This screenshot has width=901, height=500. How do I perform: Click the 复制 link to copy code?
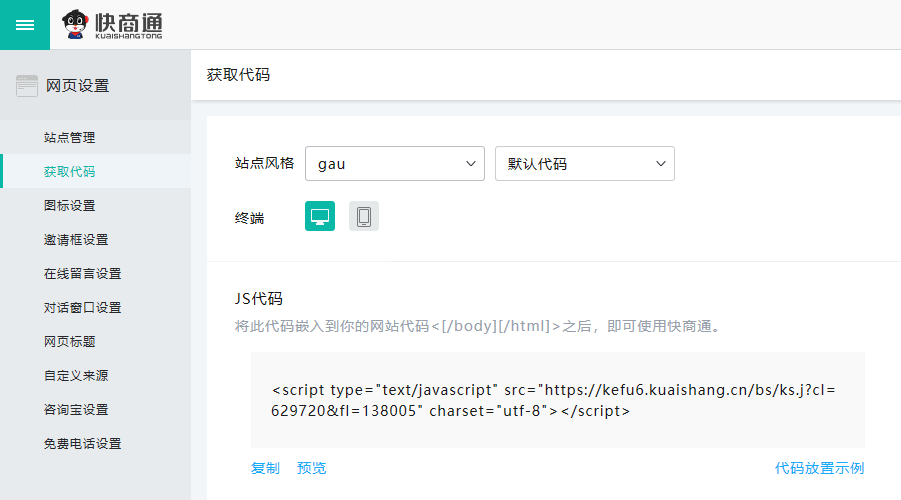point(265,468)
